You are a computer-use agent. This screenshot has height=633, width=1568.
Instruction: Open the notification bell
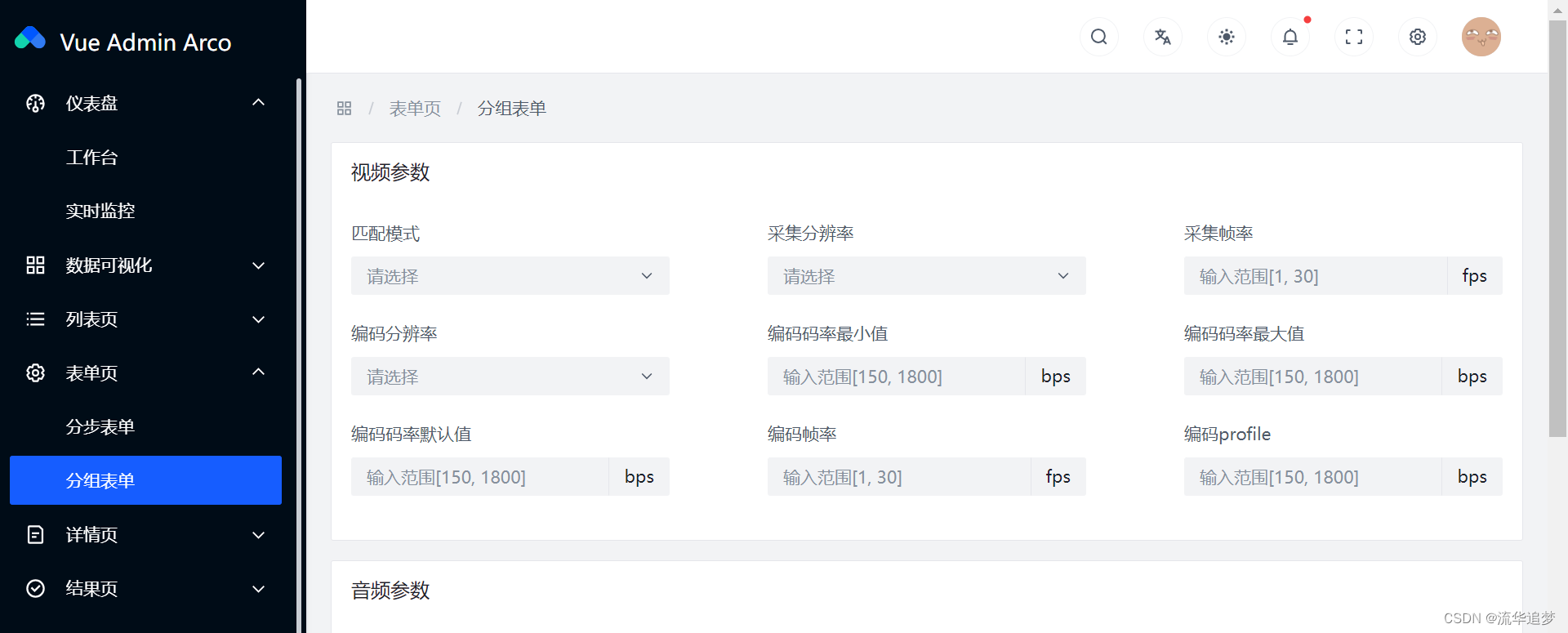pos(1290,37)
